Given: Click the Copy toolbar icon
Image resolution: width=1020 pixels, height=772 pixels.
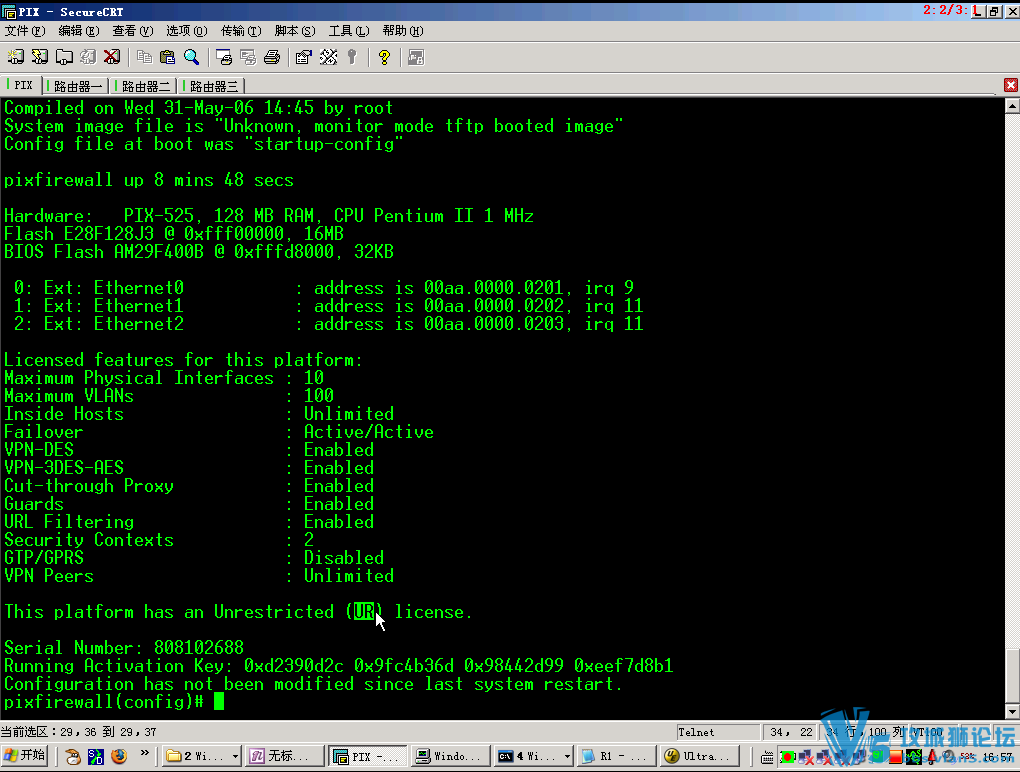Looking at the screenshot, I should pyautogui.click(x=144, y=57).
